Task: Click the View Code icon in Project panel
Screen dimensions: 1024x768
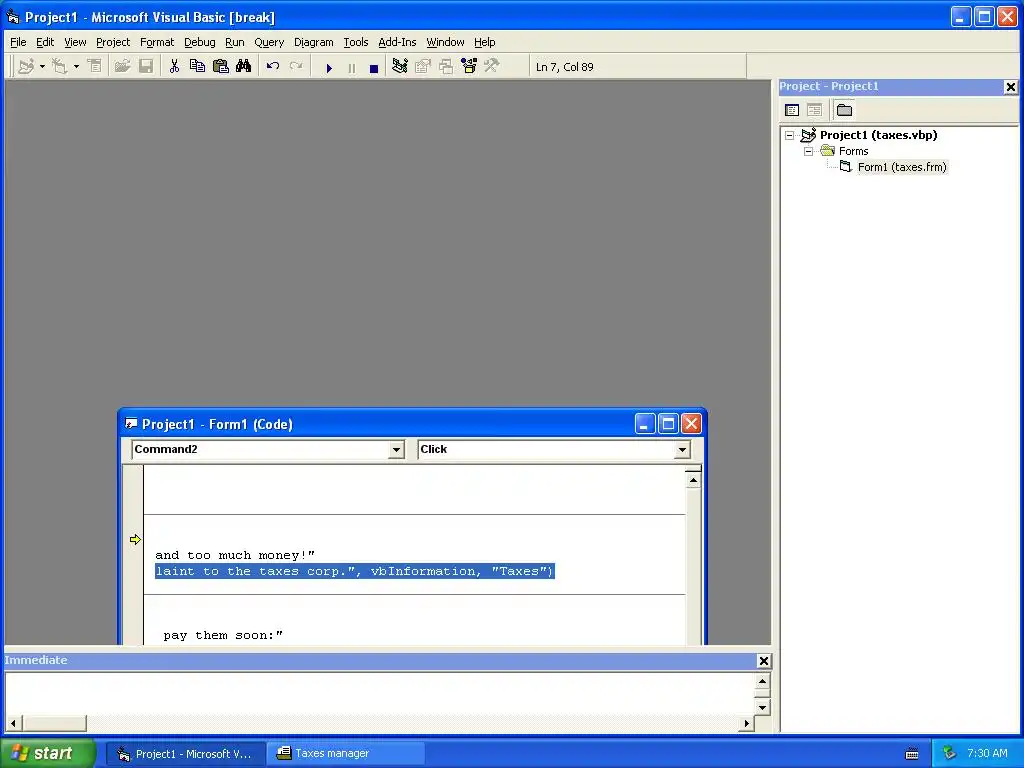Action: pyautogui.click(x=792, y=110)
